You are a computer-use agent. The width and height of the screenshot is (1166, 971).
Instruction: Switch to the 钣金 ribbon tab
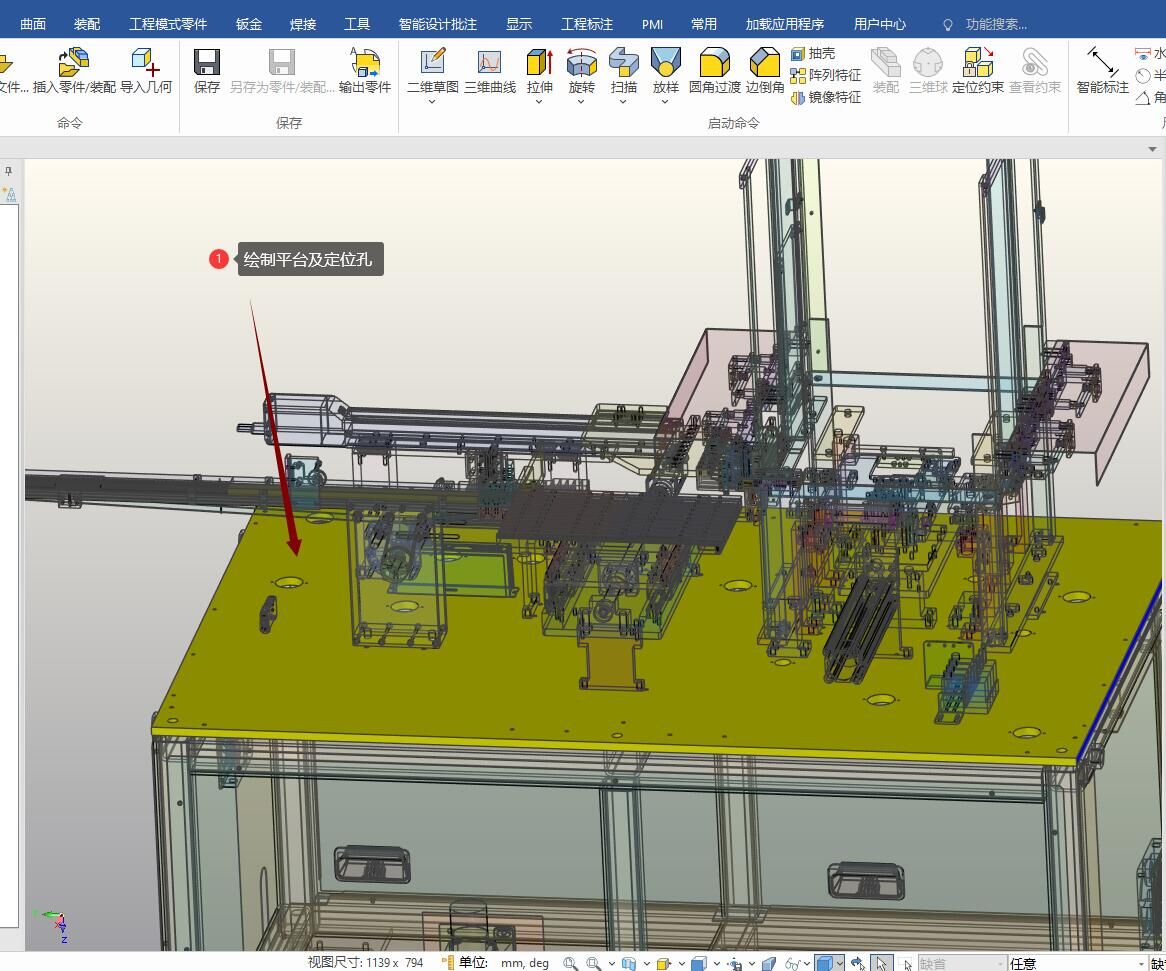249,24
